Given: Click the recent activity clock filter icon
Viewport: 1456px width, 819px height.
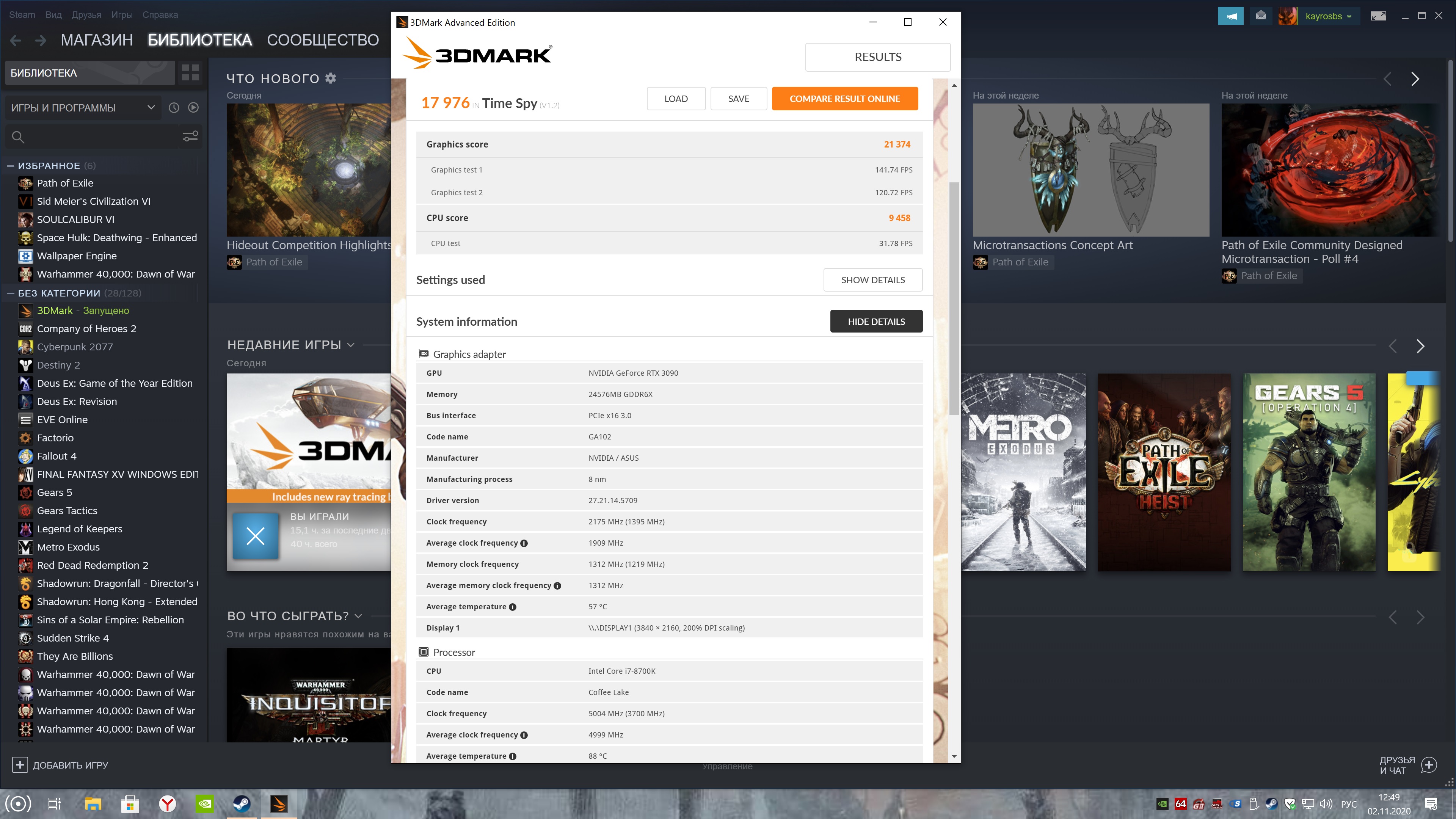Looking at the screenshot, I should pos(174,107).
